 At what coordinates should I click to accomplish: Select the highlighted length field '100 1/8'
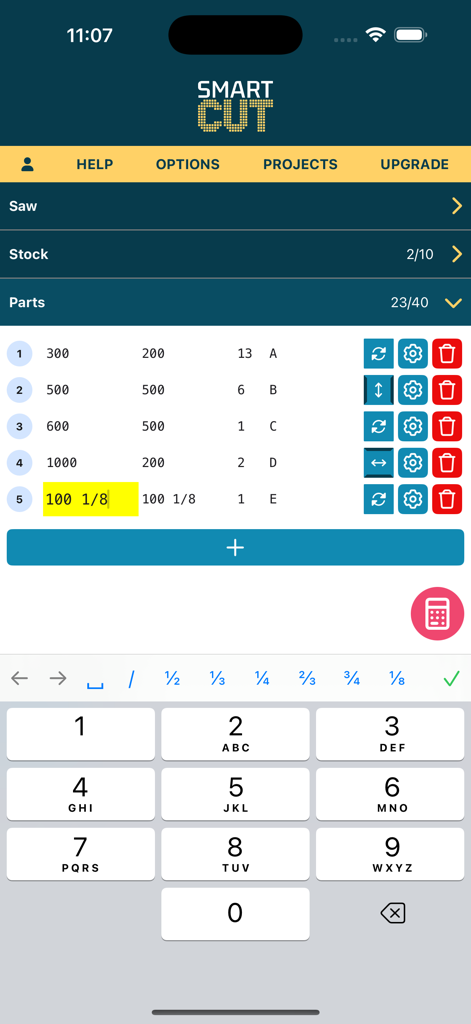(91, 500)
